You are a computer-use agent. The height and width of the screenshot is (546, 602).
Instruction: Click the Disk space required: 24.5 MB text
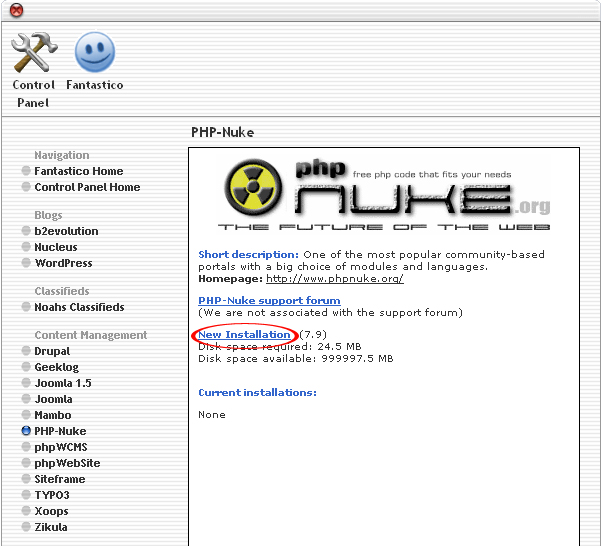(280, 347)
